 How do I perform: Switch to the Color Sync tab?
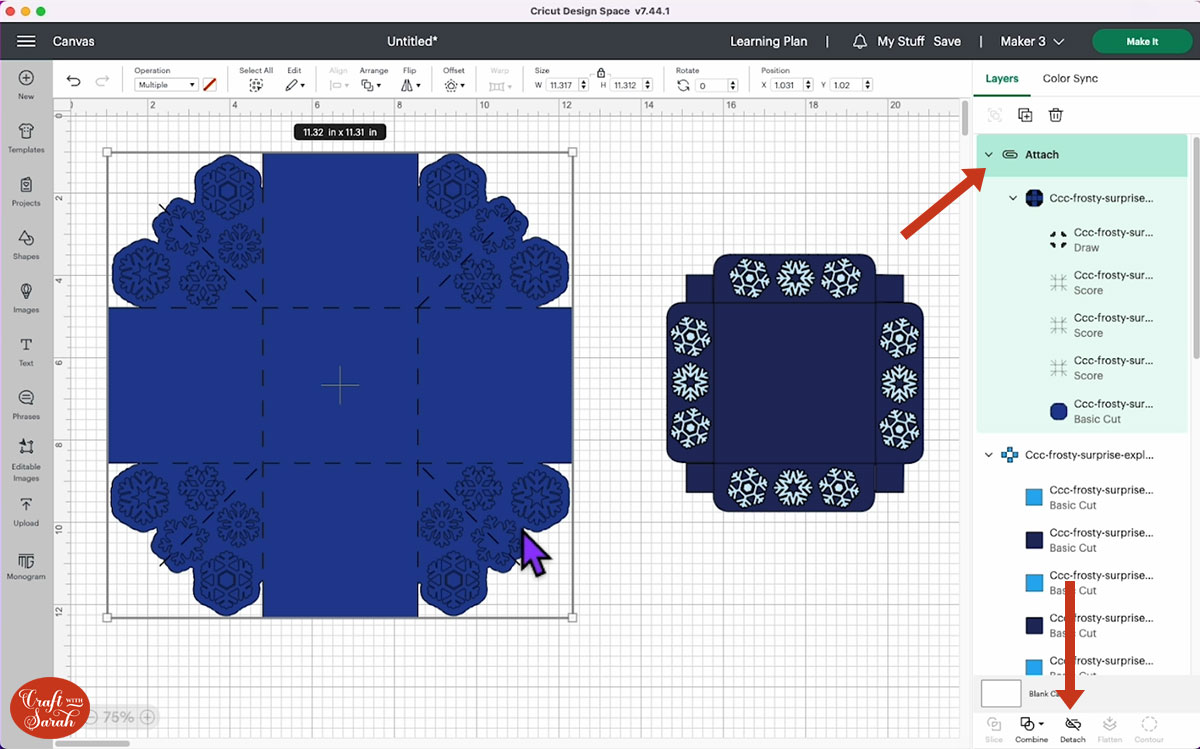click(1070, 78)
